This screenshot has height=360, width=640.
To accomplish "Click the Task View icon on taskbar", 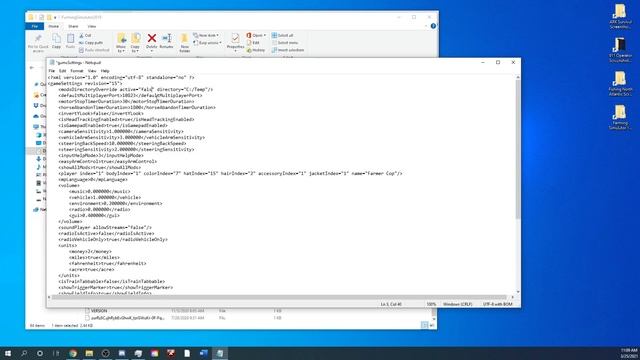I will 56,353.
